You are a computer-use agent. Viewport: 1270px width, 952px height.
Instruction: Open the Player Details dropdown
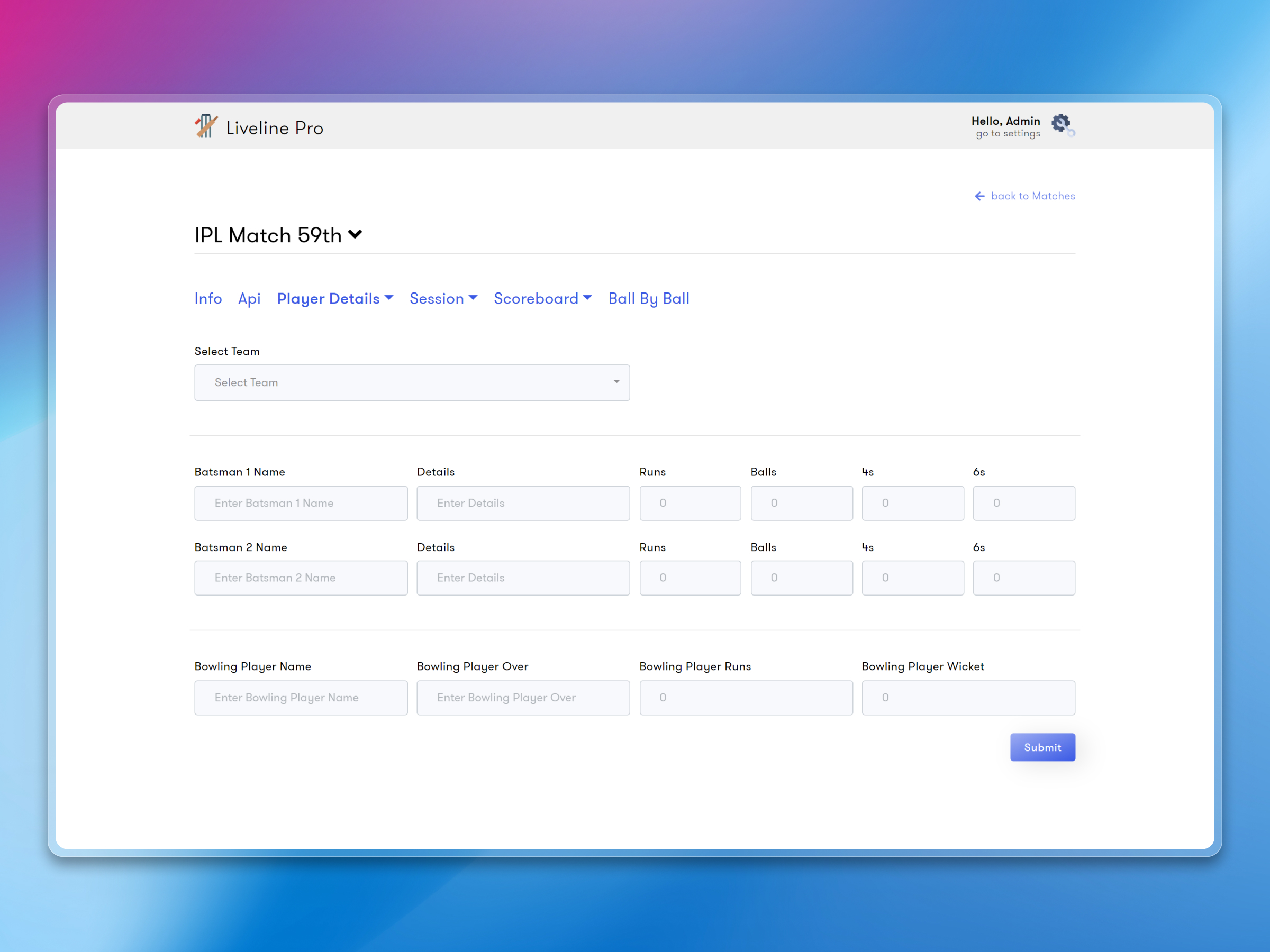pos(335,298)
